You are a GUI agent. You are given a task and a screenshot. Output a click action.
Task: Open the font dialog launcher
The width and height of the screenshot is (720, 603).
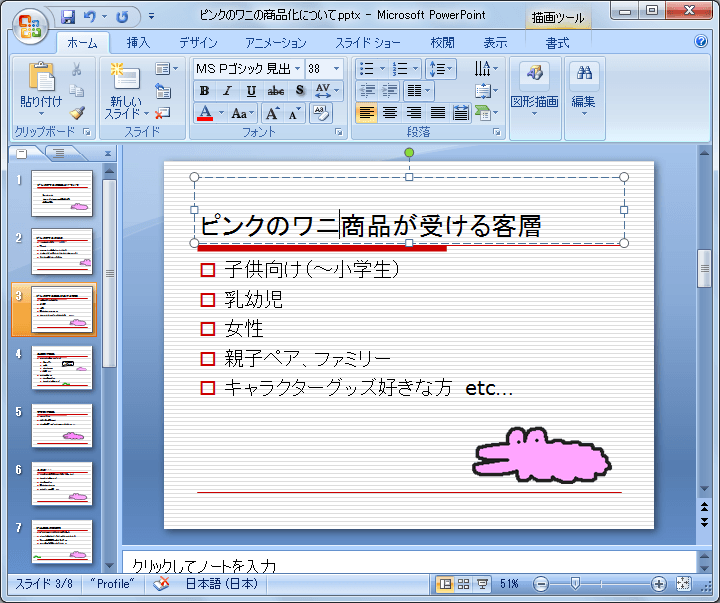point(339,132)
